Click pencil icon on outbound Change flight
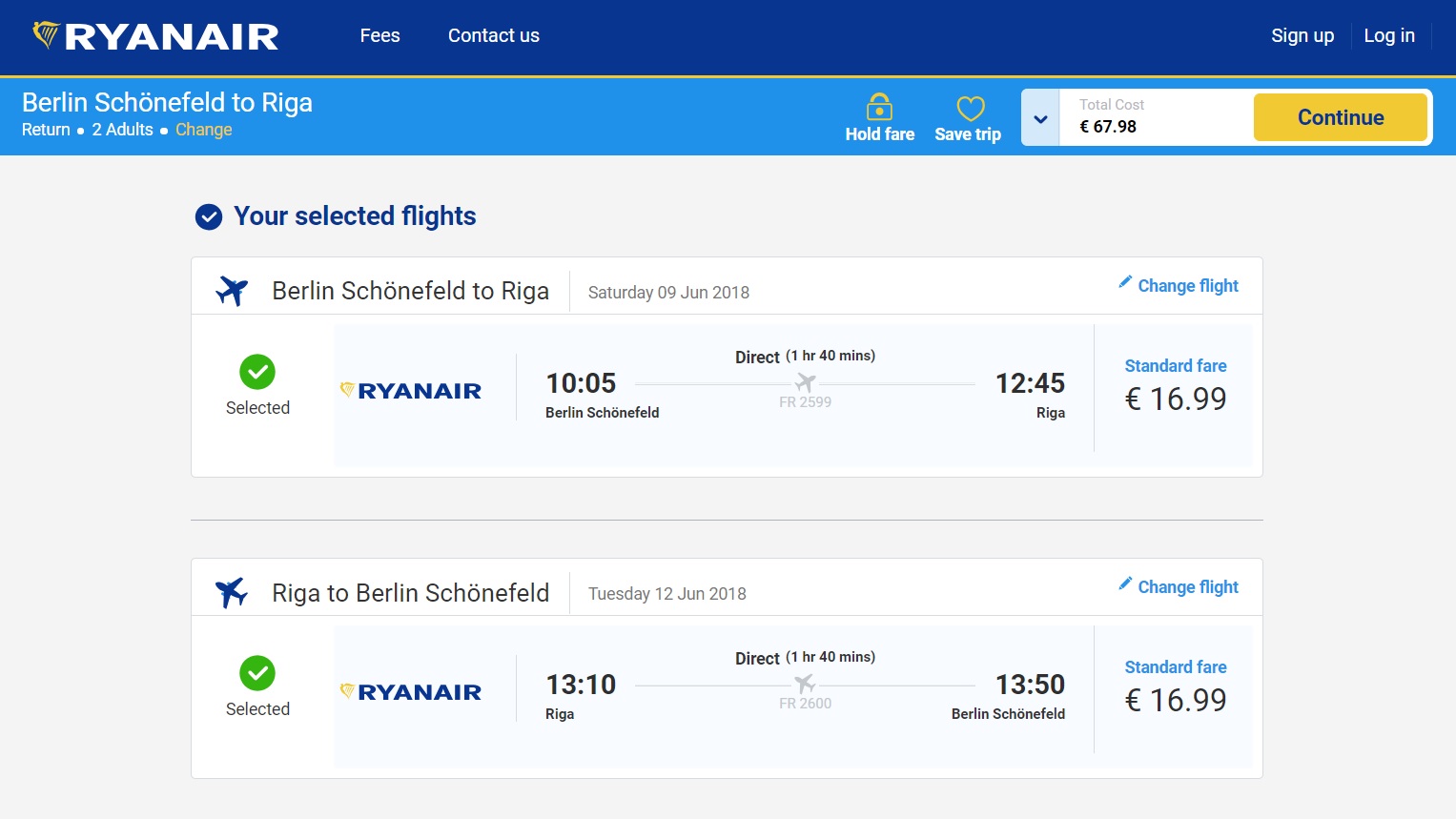The height and width of the screenshot is (819, 1456). [x=1125, y=282]
